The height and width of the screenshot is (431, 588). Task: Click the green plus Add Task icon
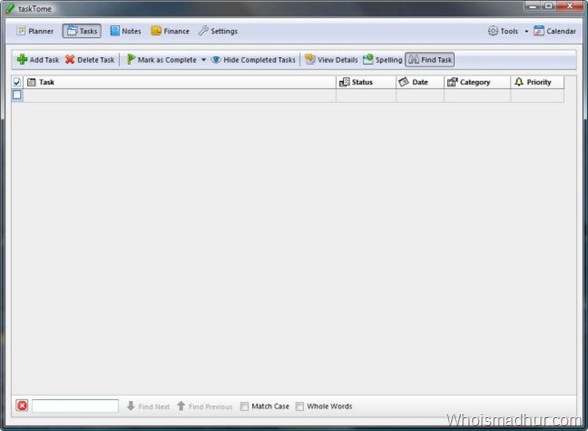(22, 59)
